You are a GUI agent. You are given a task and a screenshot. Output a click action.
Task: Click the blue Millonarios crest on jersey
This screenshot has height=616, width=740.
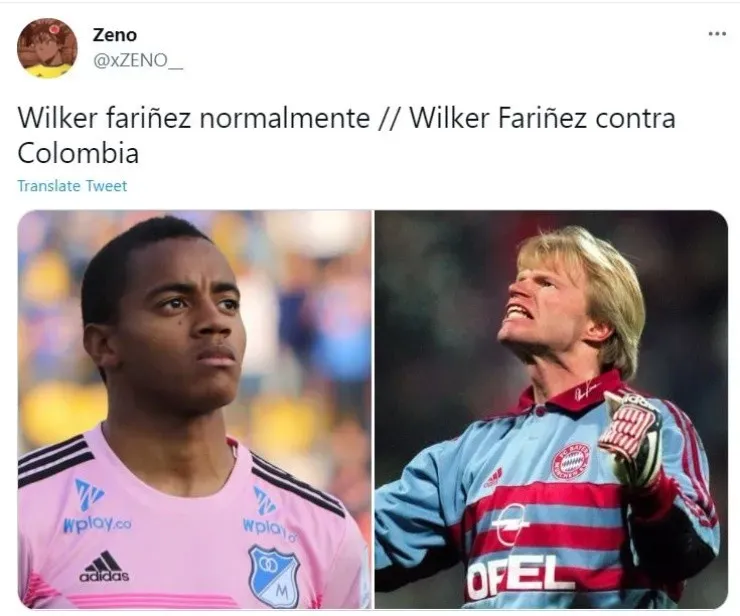pos(274,575)
